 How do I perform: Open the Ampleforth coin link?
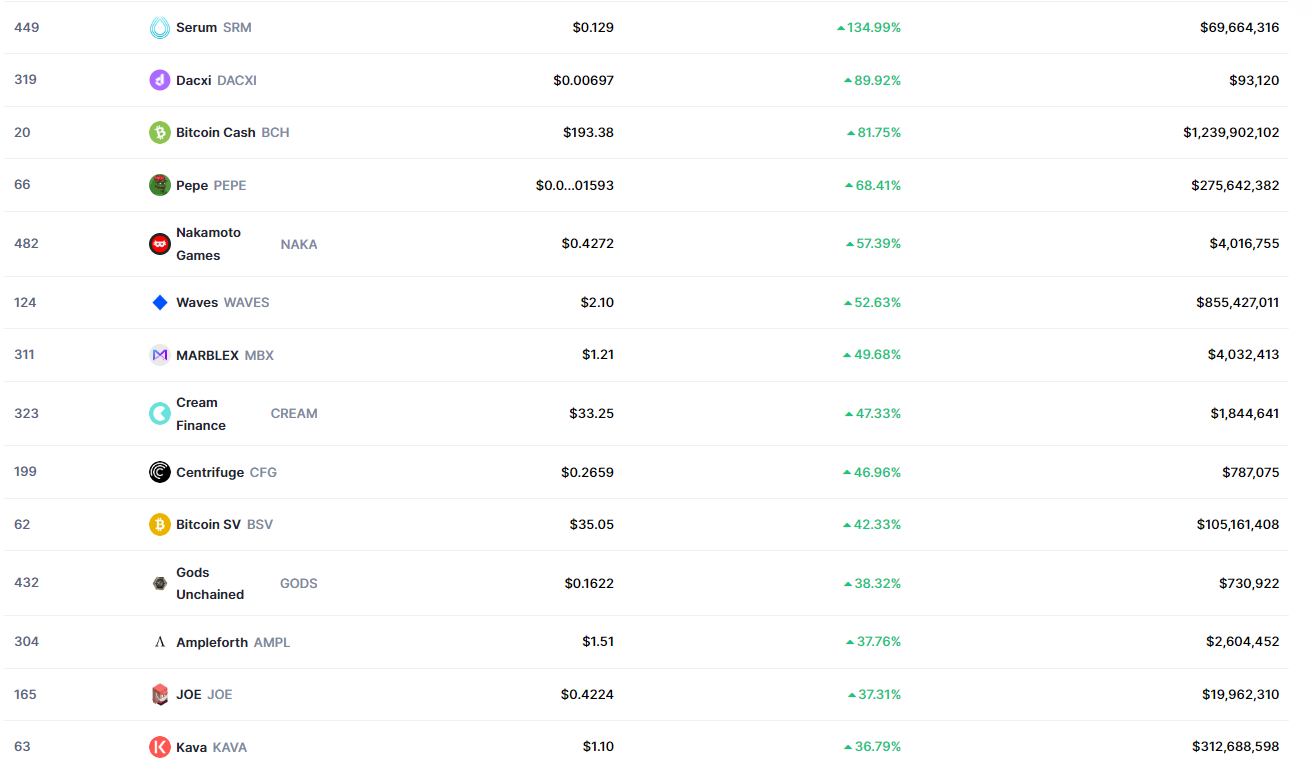click(x=211, y=642)
